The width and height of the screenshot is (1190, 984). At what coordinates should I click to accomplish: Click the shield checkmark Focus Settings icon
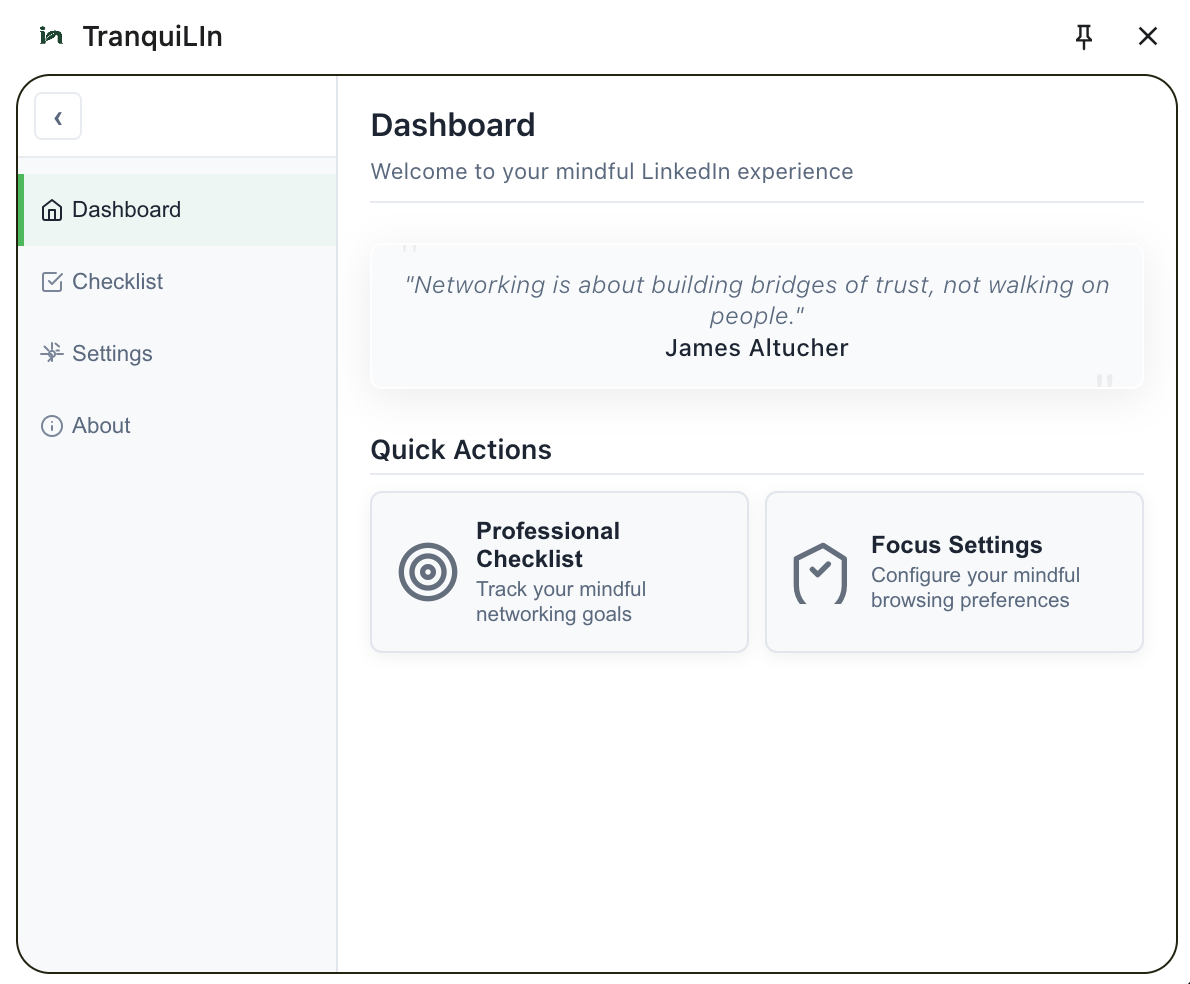pyautogui.click(x=820, y=573)
